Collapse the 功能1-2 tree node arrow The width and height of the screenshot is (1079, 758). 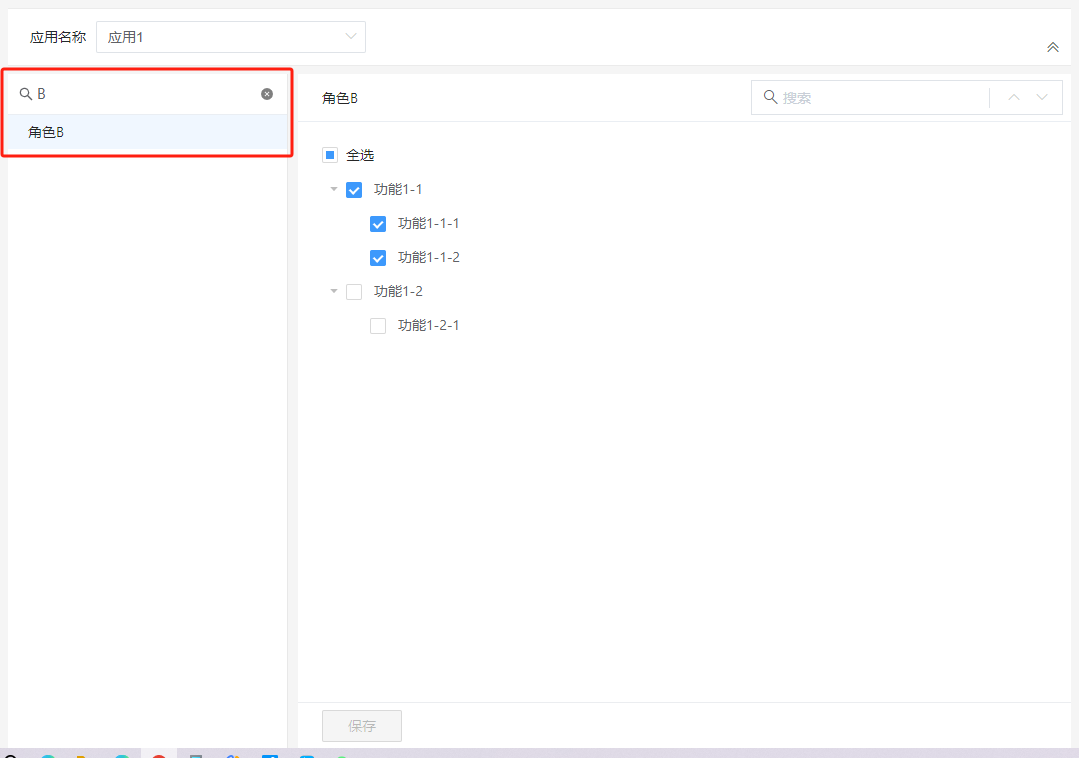click(x=334, y=291)
